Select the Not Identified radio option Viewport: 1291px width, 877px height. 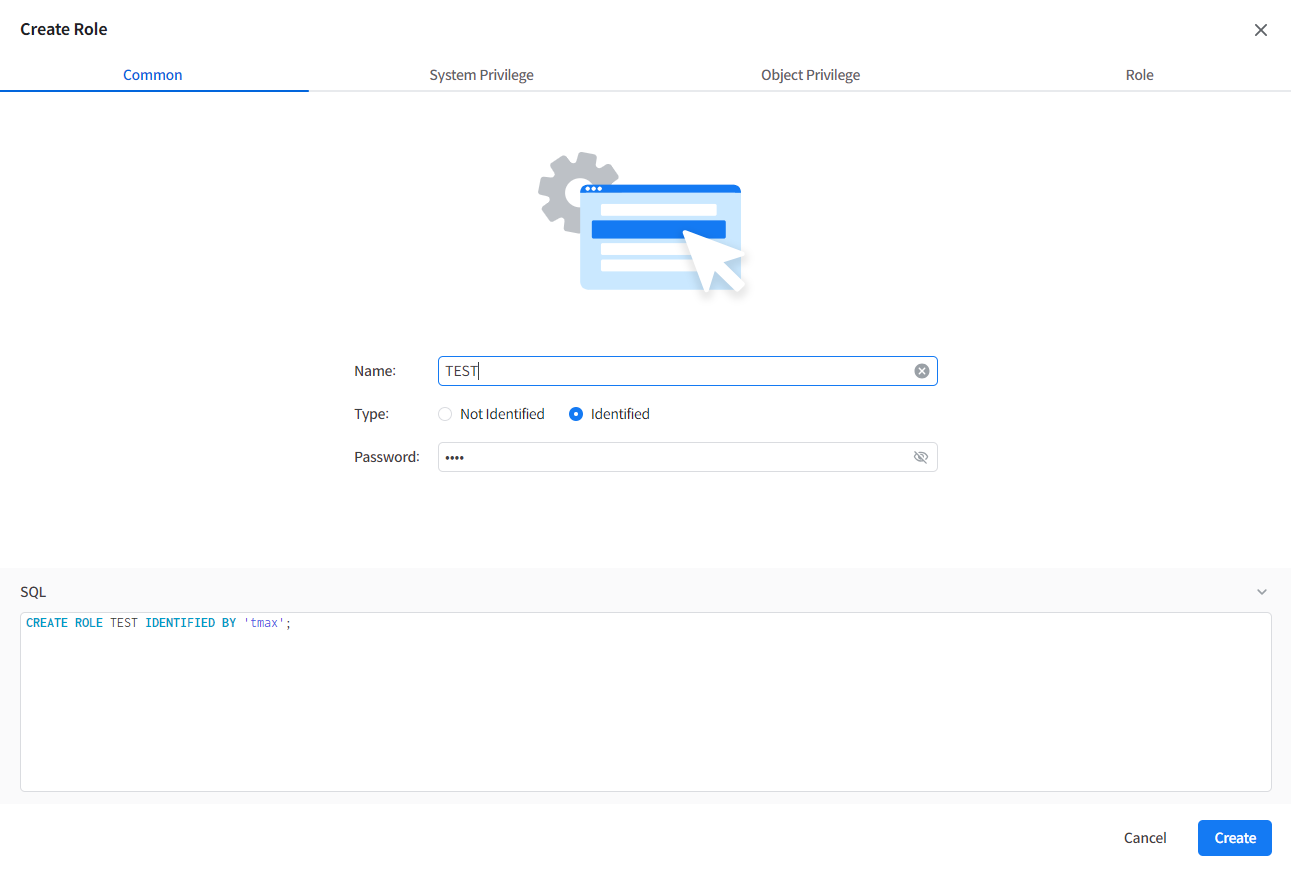coord(446,414)
